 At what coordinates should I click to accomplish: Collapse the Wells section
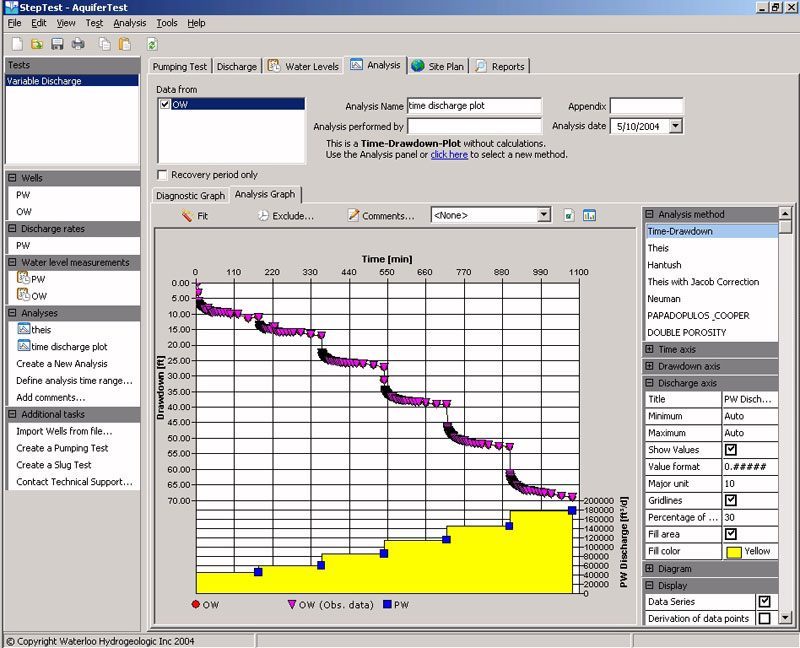pos(12,178)
